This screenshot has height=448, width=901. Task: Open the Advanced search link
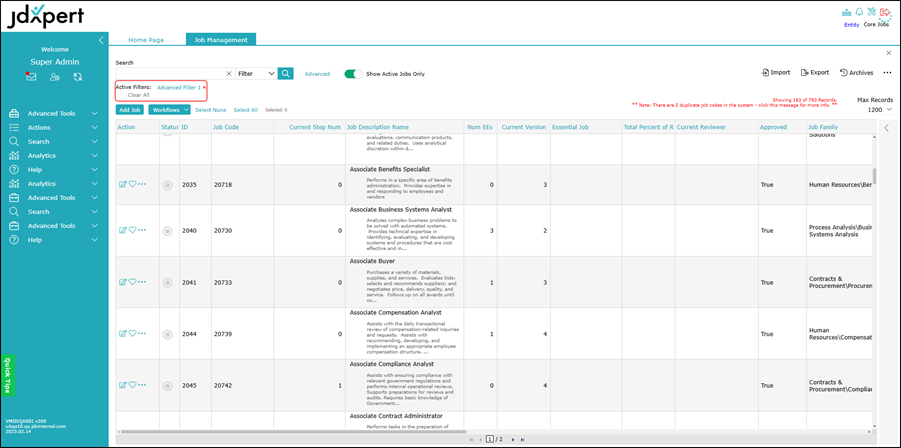[317, 74]
